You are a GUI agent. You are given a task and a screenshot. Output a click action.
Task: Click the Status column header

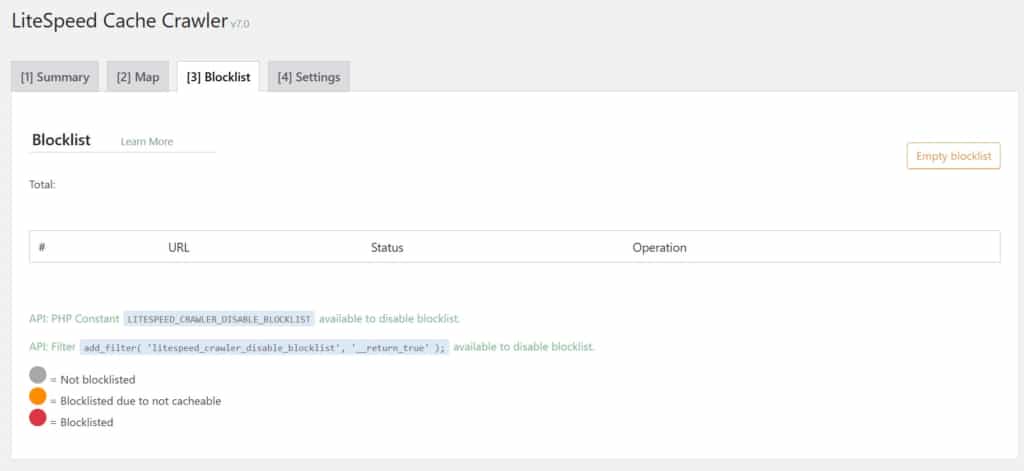point(387,248)
